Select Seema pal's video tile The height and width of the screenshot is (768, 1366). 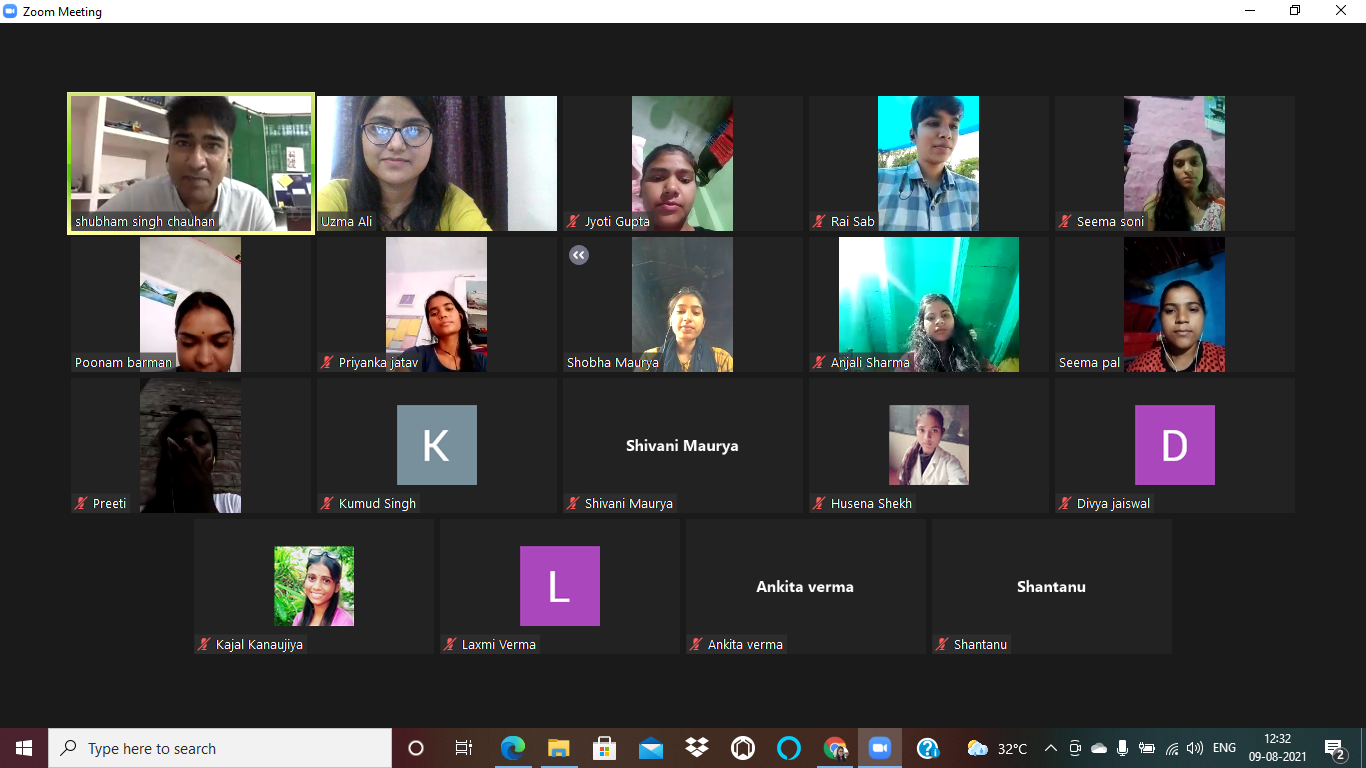point(1175,305)
